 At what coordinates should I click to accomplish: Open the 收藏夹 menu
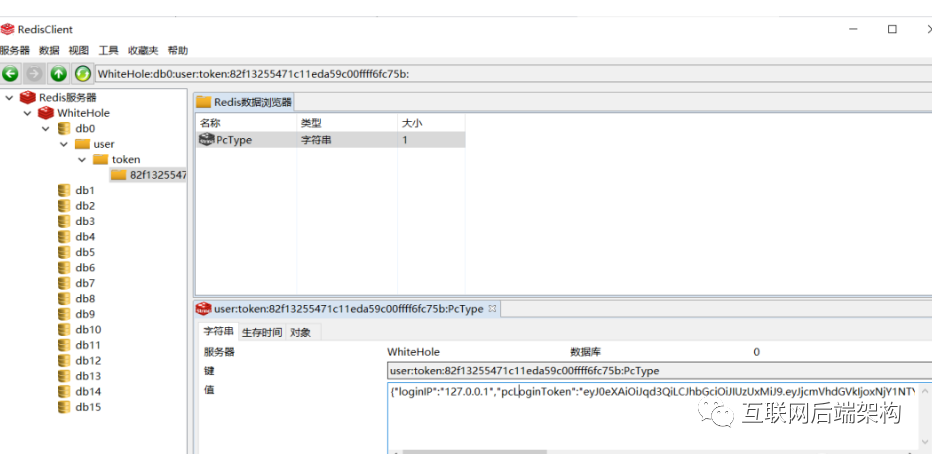[x=143, y=51]
